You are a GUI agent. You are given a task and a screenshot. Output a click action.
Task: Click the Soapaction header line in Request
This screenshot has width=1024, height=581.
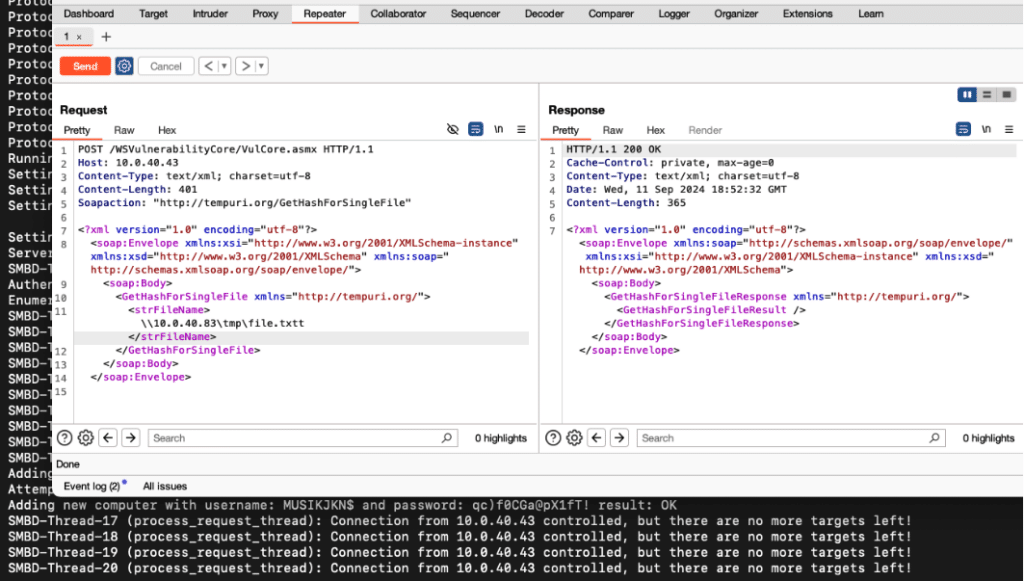[244, 203]
